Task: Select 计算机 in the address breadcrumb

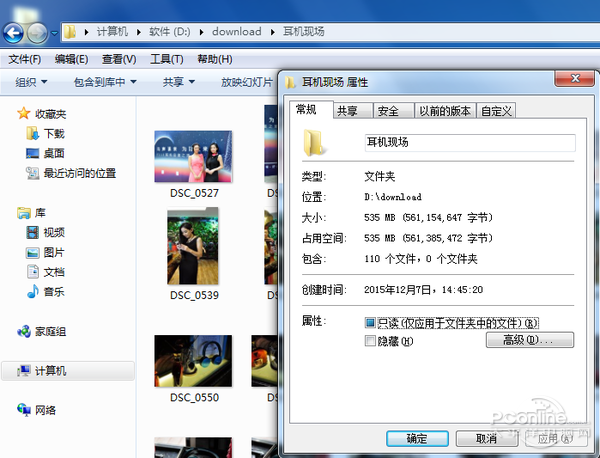Action: pos(112,31)
